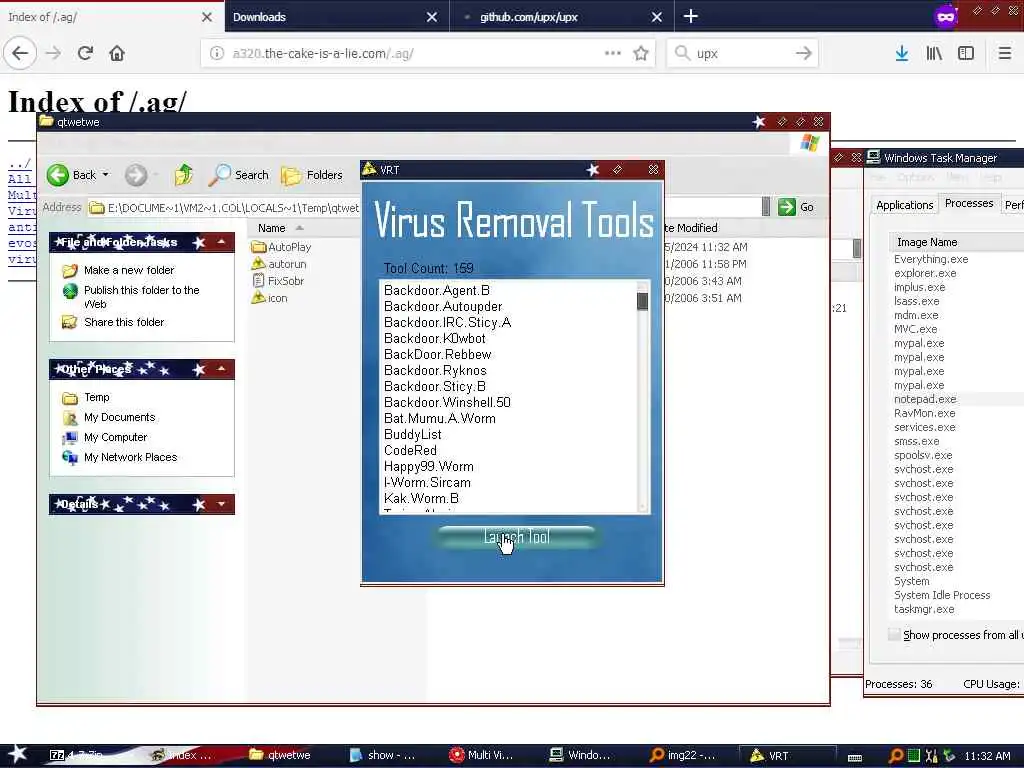Select notepad.exe process in Task Manager

[925, 399]
